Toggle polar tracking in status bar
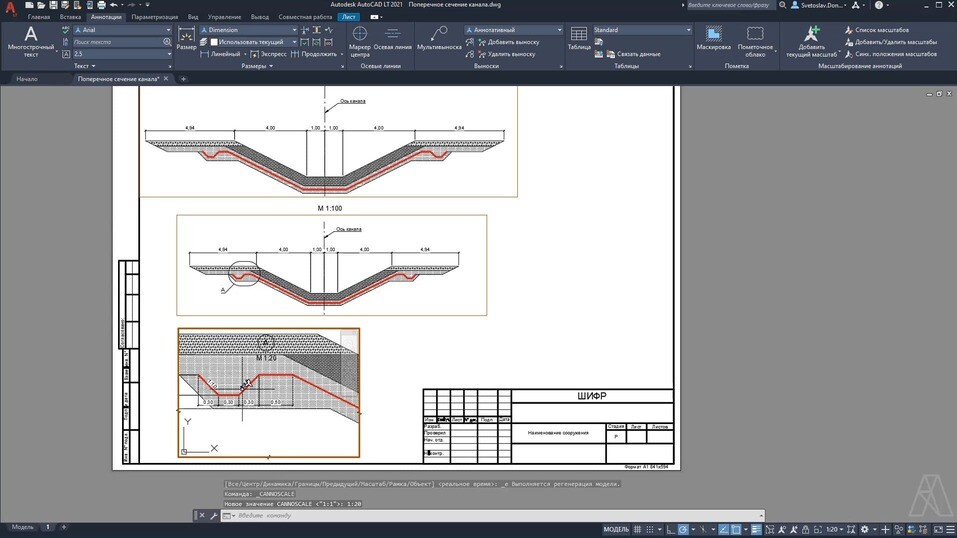 [x=683, y=529]
